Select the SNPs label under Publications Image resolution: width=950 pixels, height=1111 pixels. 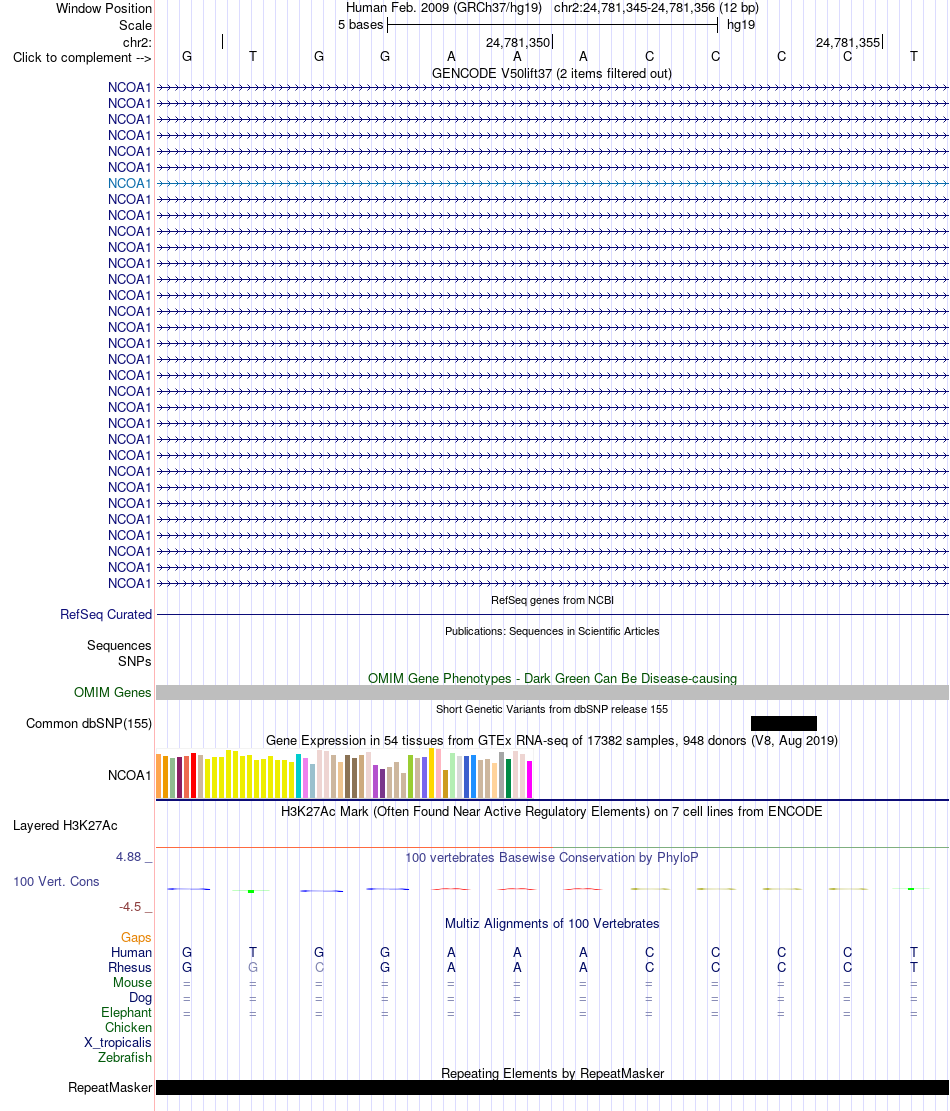[x=135, y=661]
